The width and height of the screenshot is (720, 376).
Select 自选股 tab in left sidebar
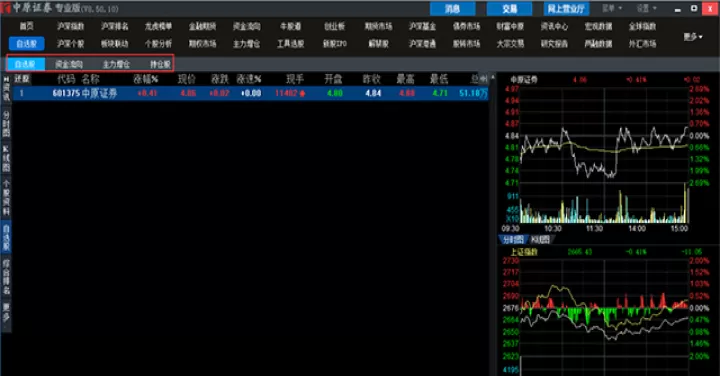click(x=6, y=237)
